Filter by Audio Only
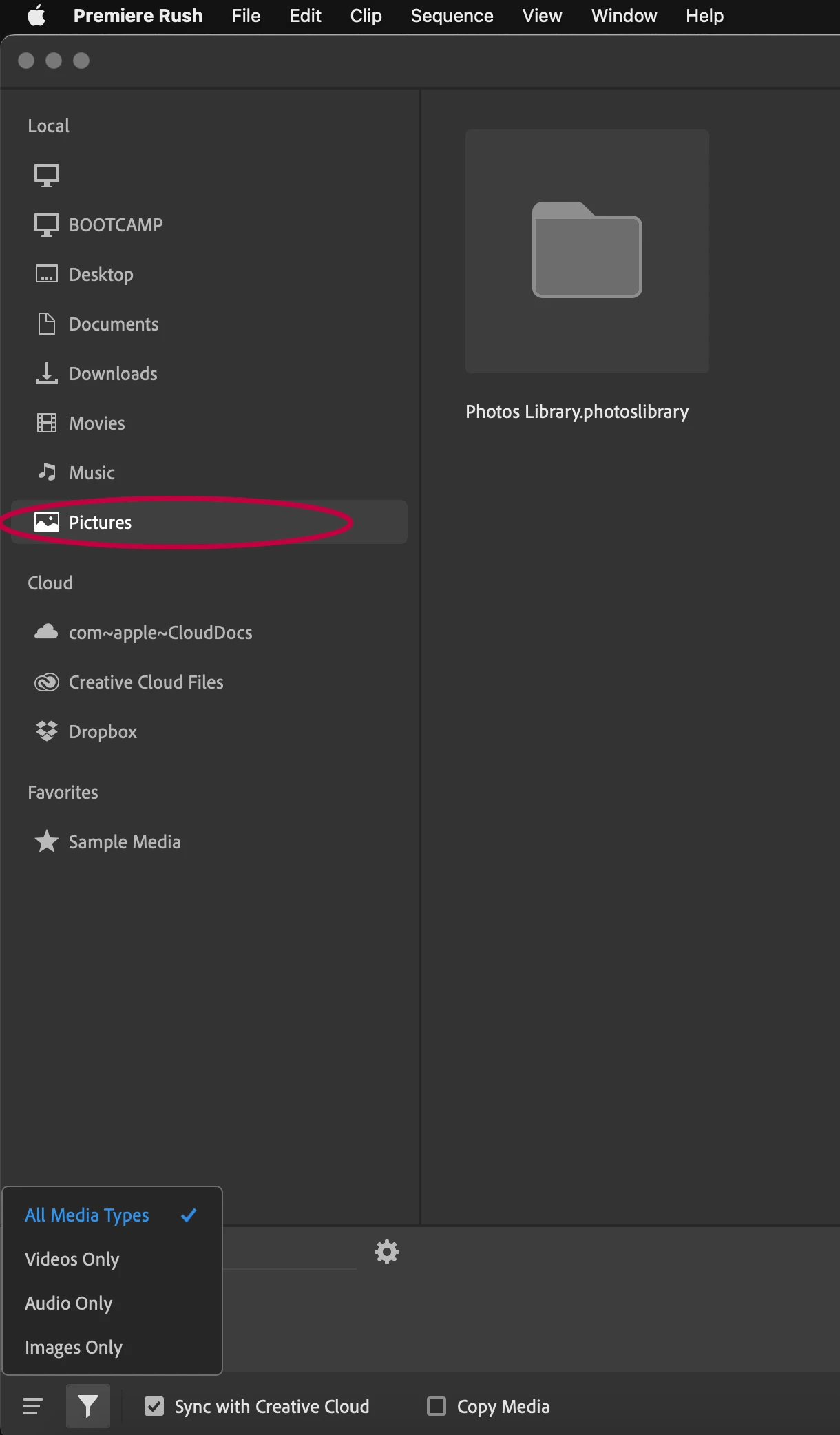Image resolution: width=840 pixels, height=1435 pixels. [112, 1303]
